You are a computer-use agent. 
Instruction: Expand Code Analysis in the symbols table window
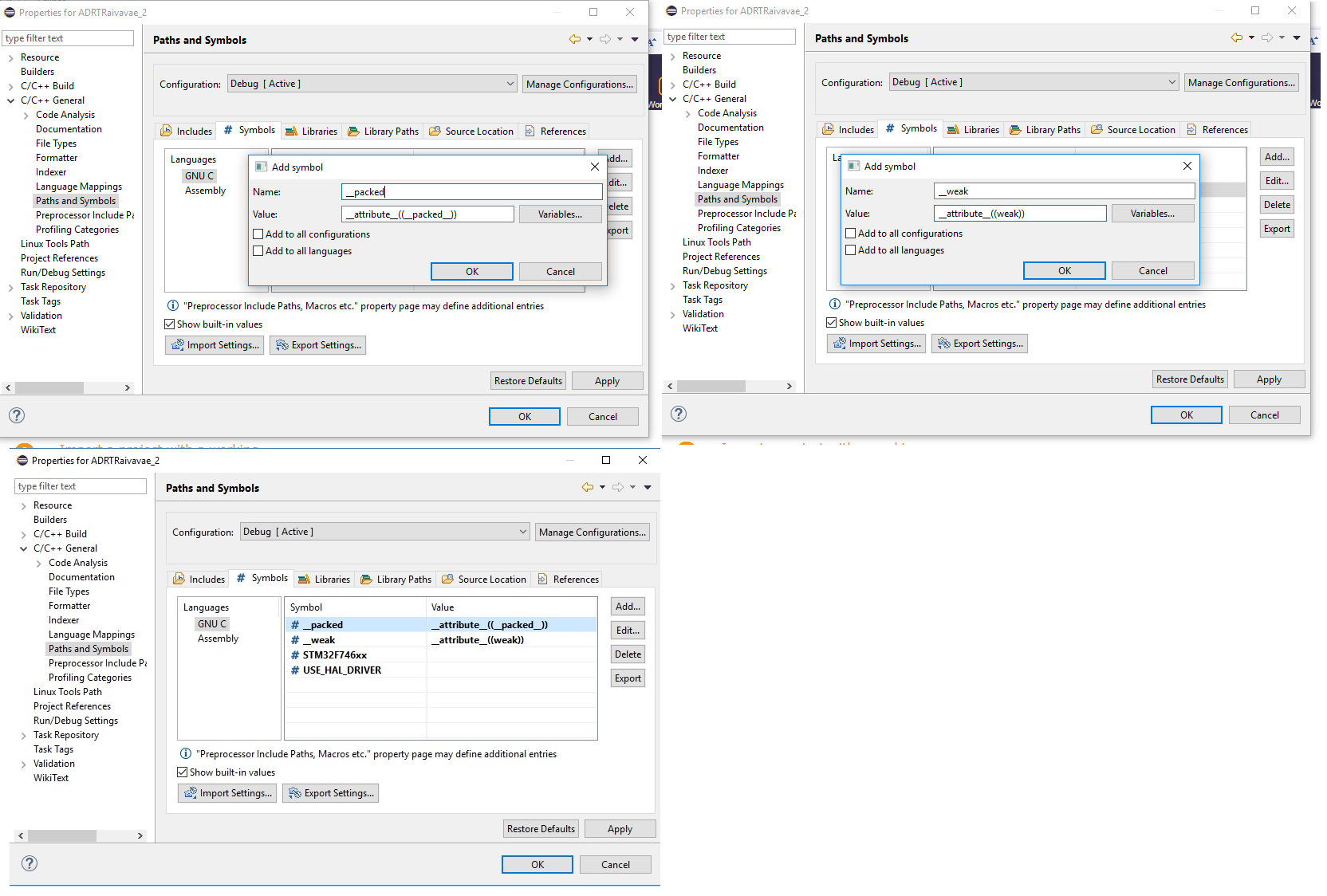39,563
